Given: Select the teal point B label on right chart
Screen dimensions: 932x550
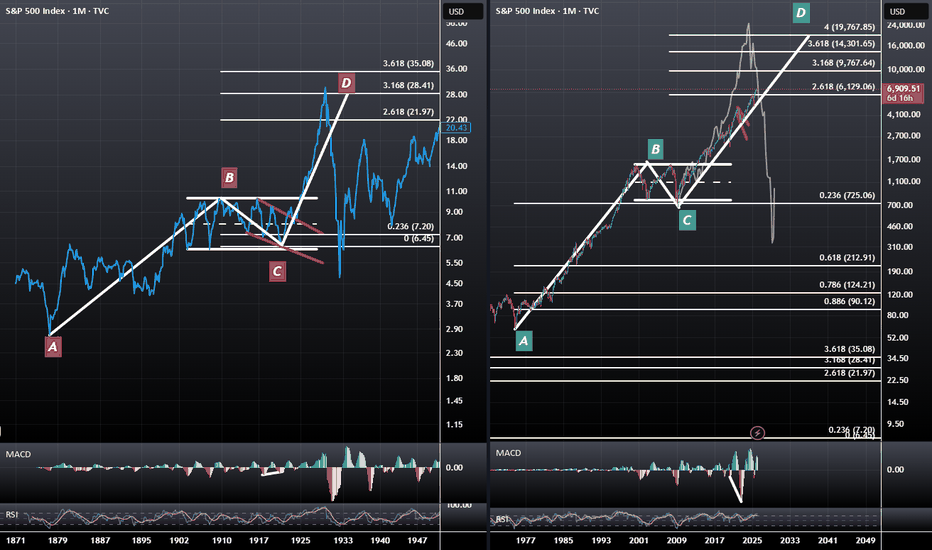Looking at the screenshot, I should 655,149.
